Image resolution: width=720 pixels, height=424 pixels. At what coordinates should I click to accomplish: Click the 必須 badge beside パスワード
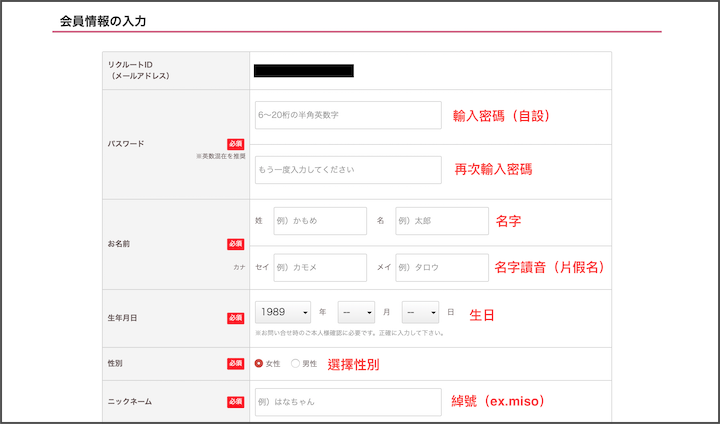click(x=235, y=144)
